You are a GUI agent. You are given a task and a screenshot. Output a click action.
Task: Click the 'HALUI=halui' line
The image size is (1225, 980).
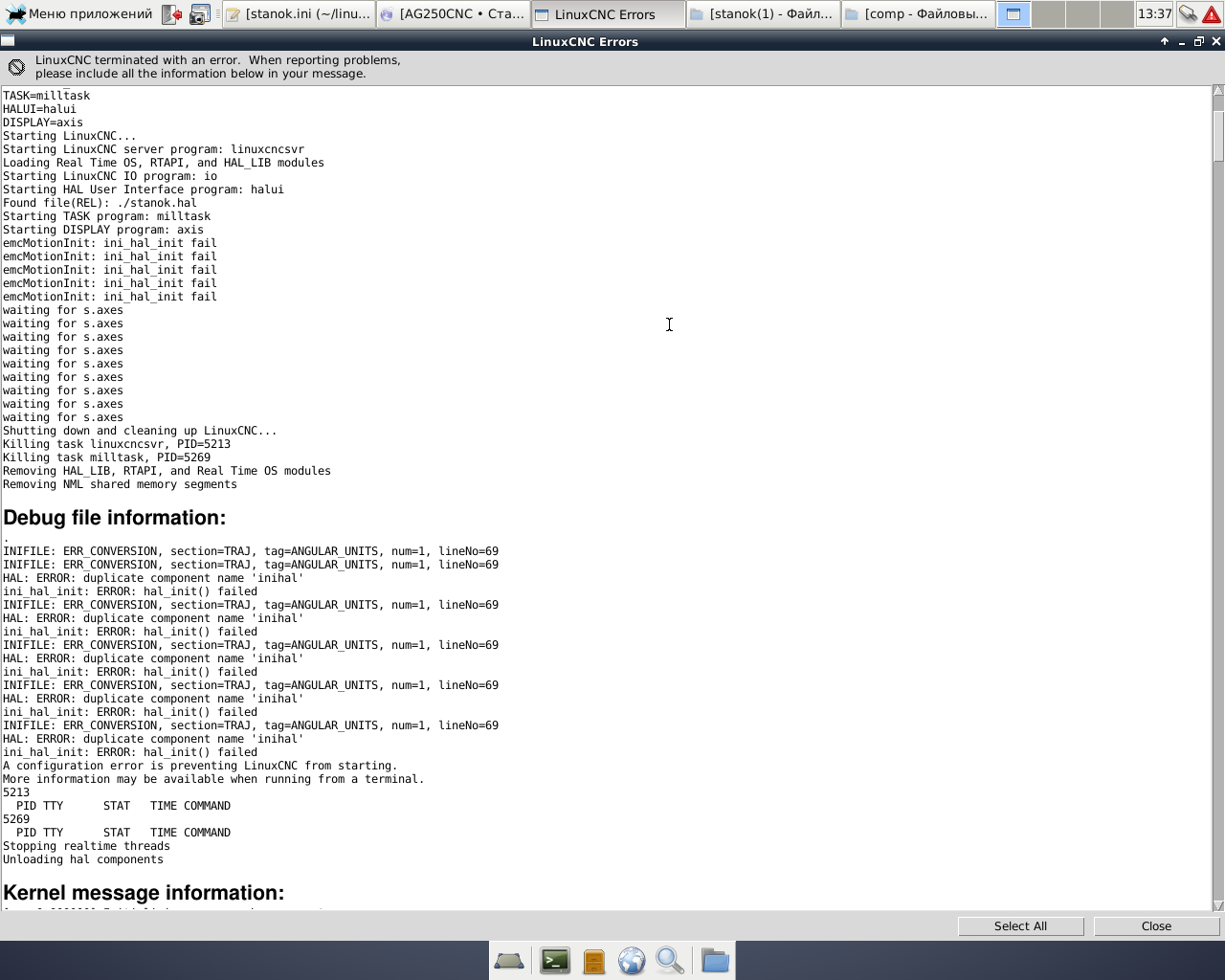coord(39,109)
